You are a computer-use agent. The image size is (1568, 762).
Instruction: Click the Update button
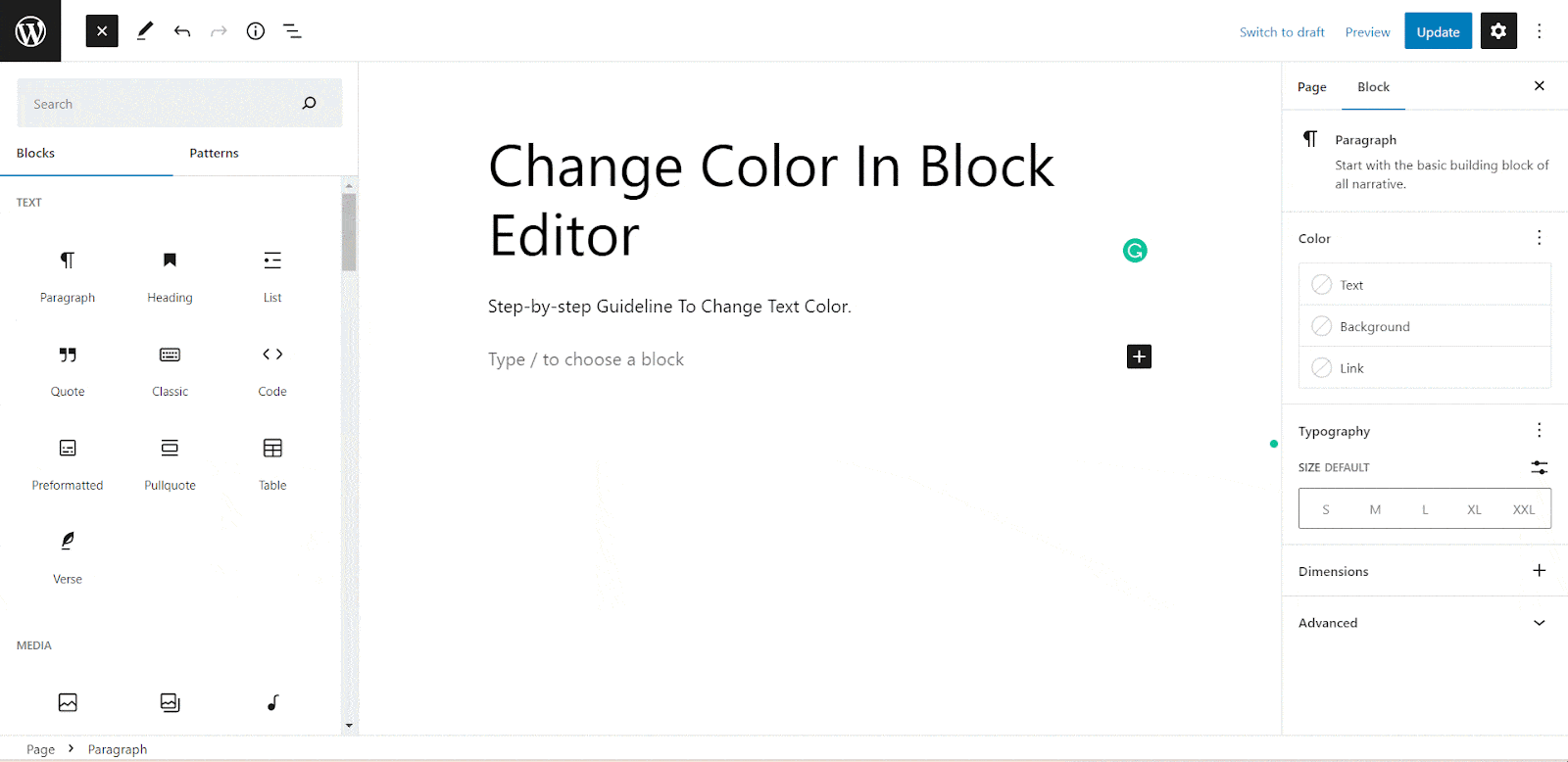tap(1437, 30)
